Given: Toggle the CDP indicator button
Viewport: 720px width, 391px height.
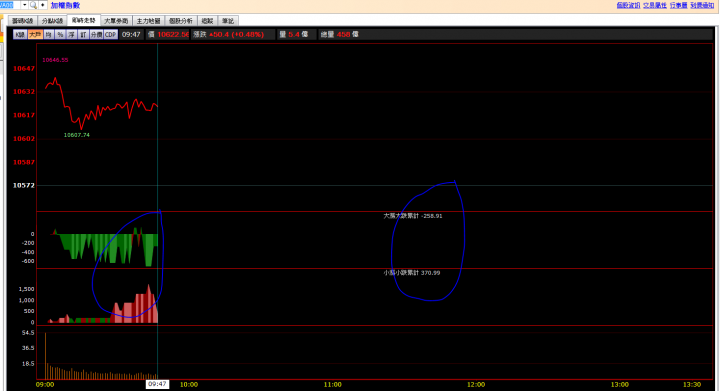Looking at the screenshot, I should [x=111, y=34].
